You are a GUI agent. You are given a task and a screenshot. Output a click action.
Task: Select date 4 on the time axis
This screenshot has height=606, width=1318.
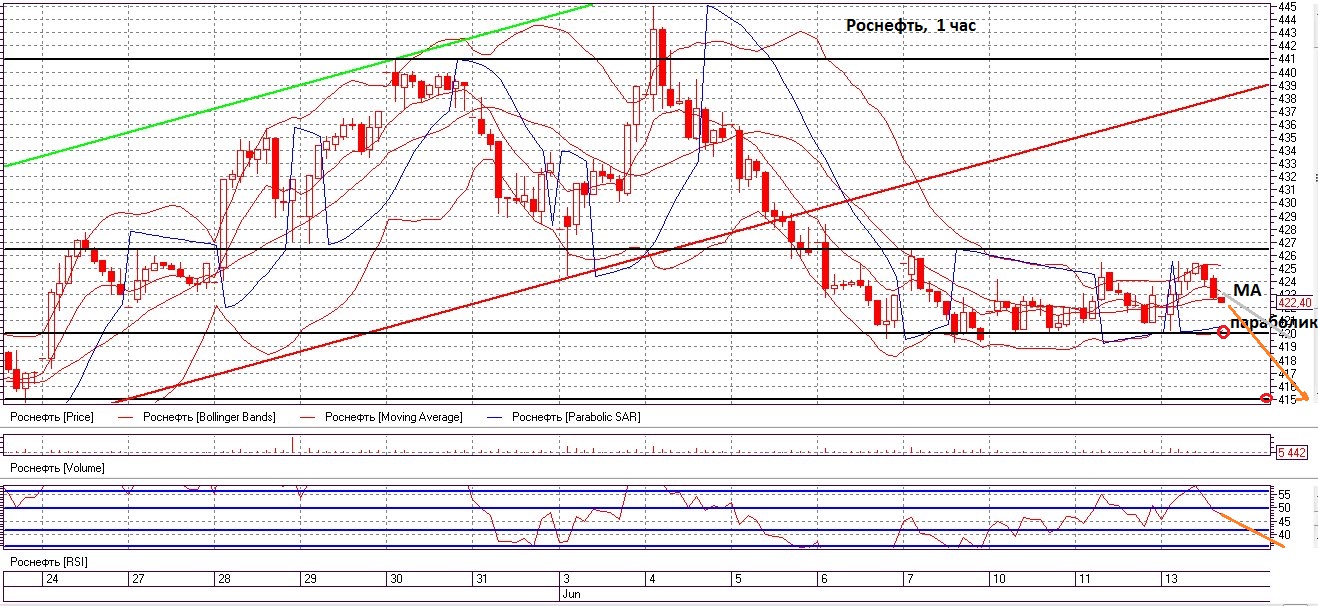tap(652, 579)
